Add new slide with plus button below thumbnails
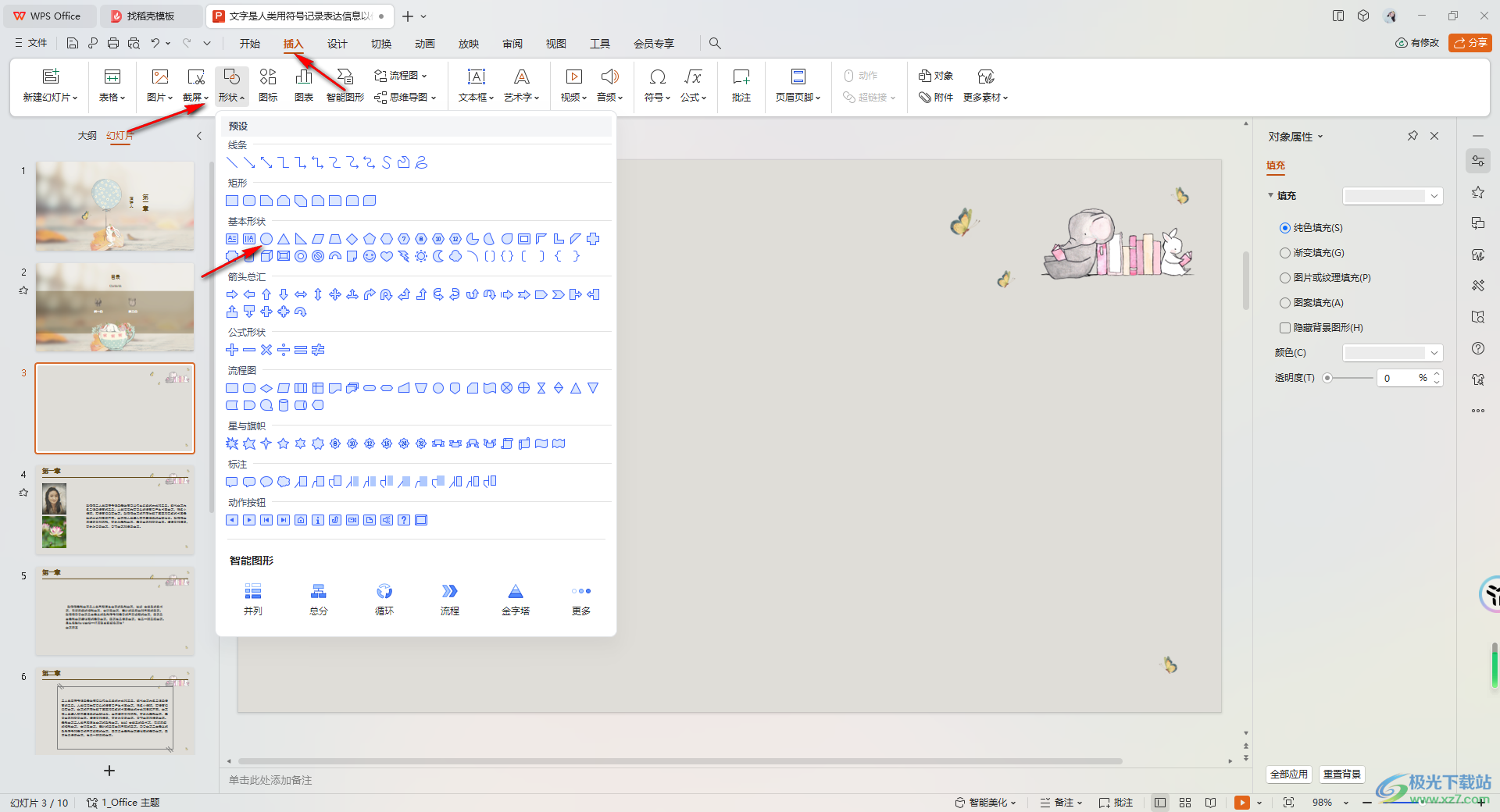Screen dimensions: 1500x812 (109, 771)
